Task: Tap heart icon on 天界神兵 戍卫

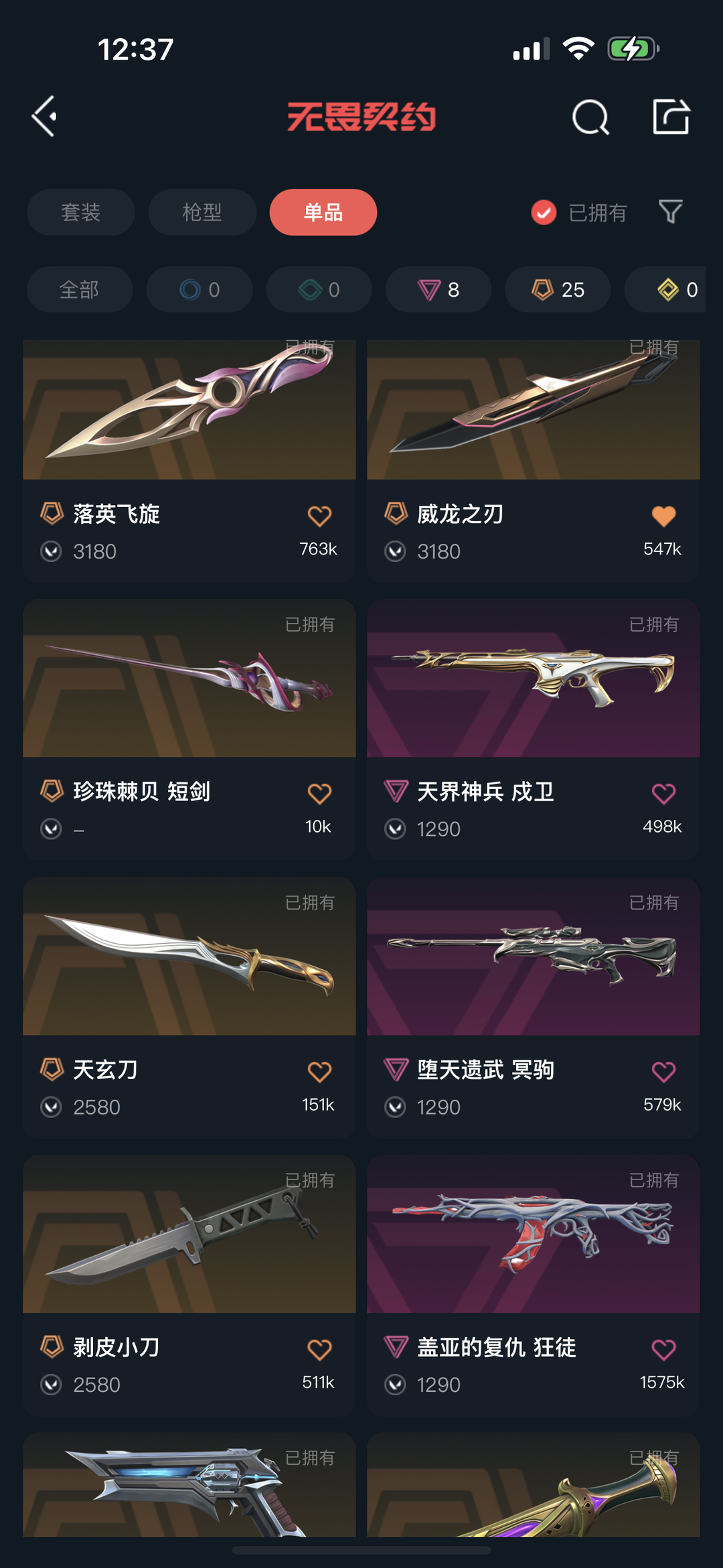Action: coord(663,794)
